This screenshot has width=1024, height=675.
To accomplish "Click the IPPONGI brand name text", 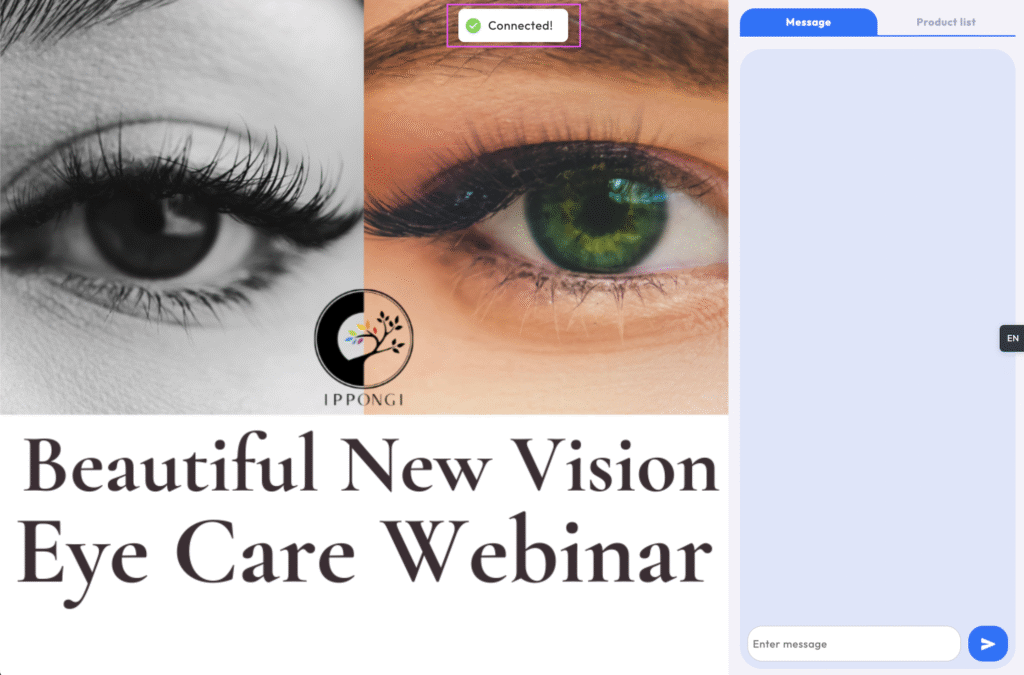I will (x=364, y=400).
